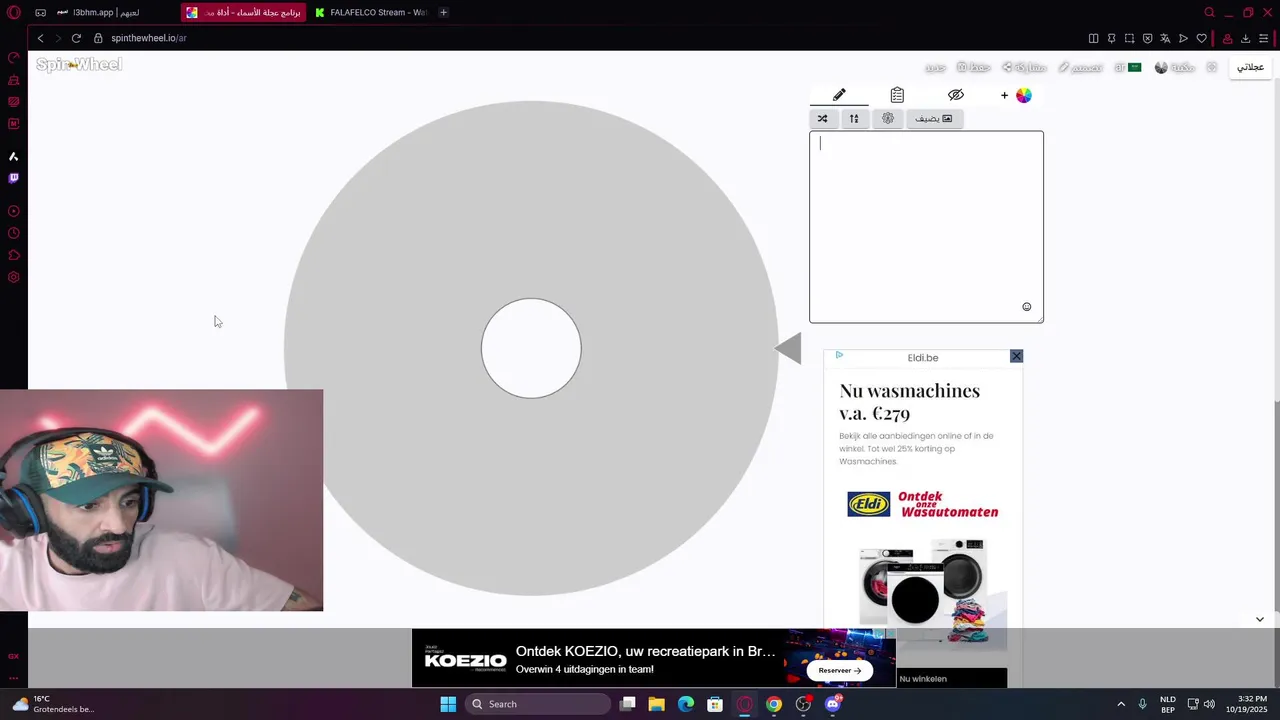
Task: Click the taskbar Search box
Action: 540,704
